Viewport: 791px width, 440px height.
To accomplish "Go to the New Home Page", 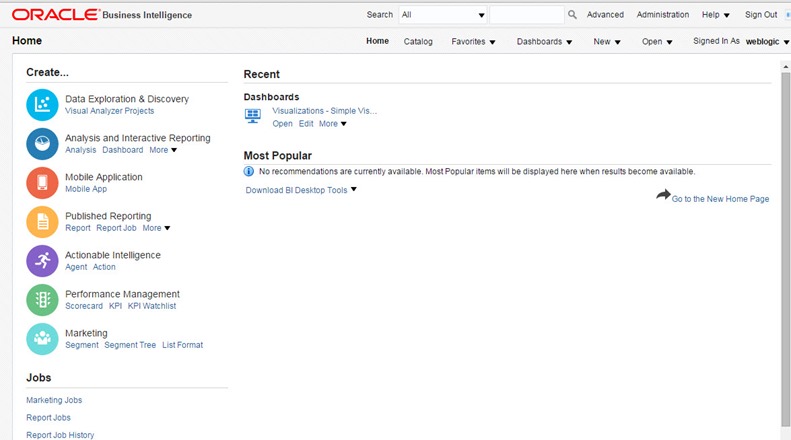I will click(x=720, y=199).
